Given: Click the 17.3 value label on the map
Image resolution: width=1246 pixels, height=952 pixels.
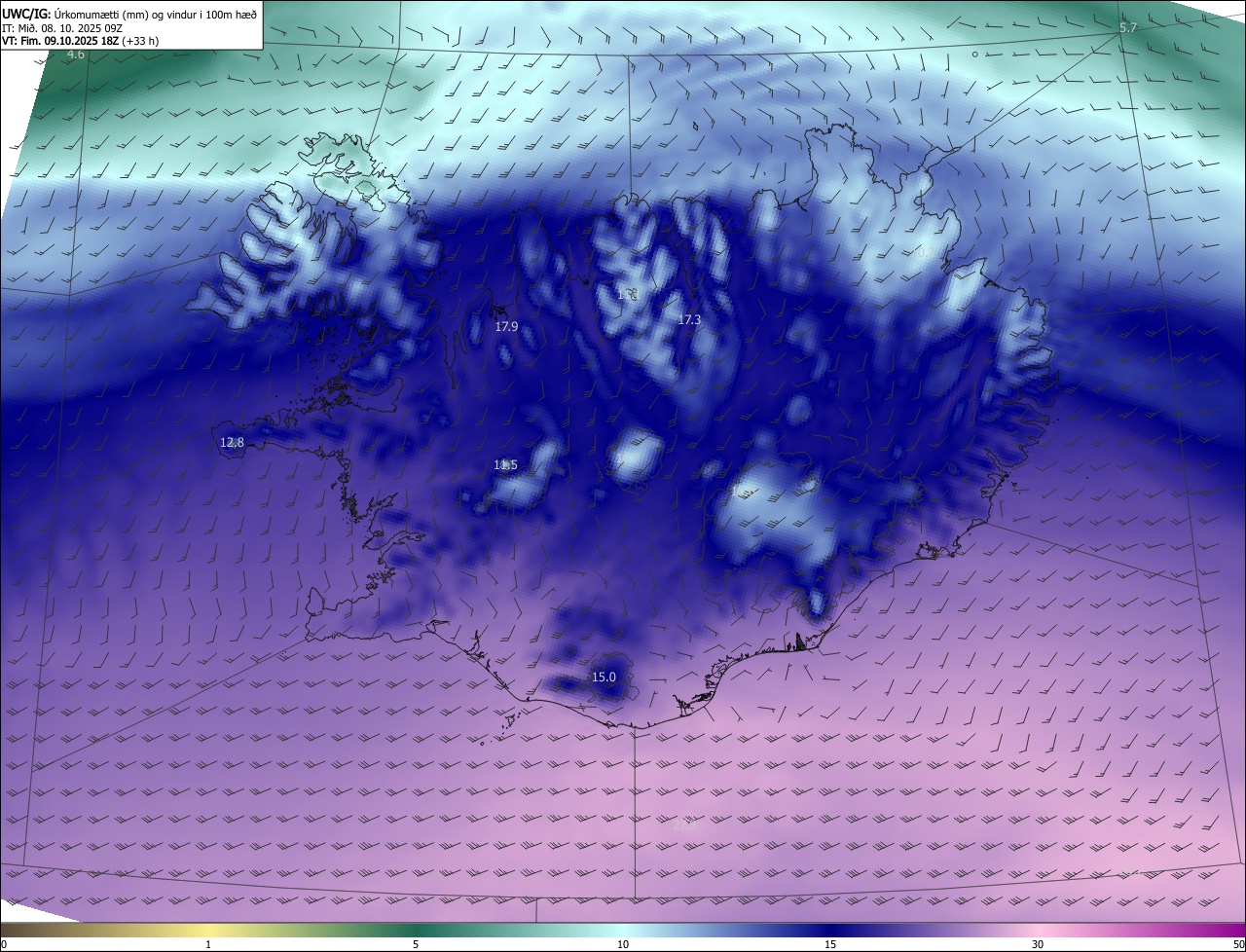Looking at the screenshot, I should click(x=689, y=319).
